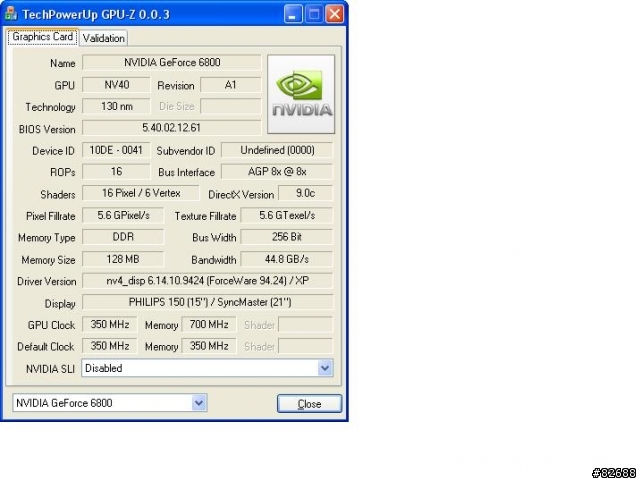Click the empty Shader field in Default Clock row
640x481 pixels.
pyautogui.click(x=306, y=346)
